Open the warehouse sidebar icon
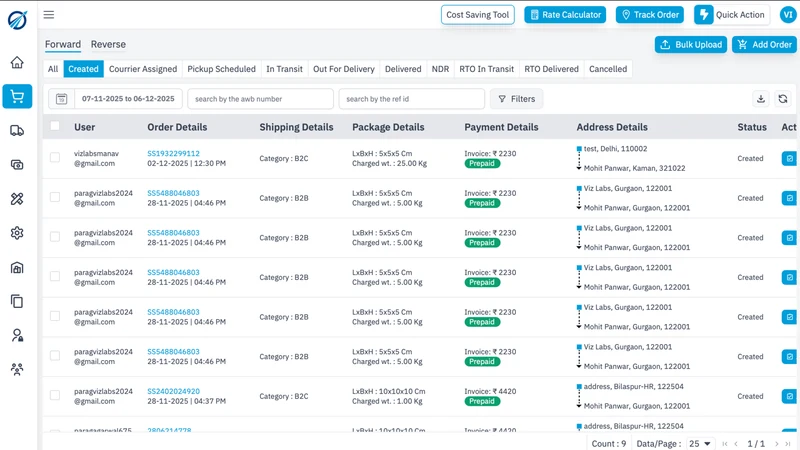800x450 pixels. click(x=17, y=267)
